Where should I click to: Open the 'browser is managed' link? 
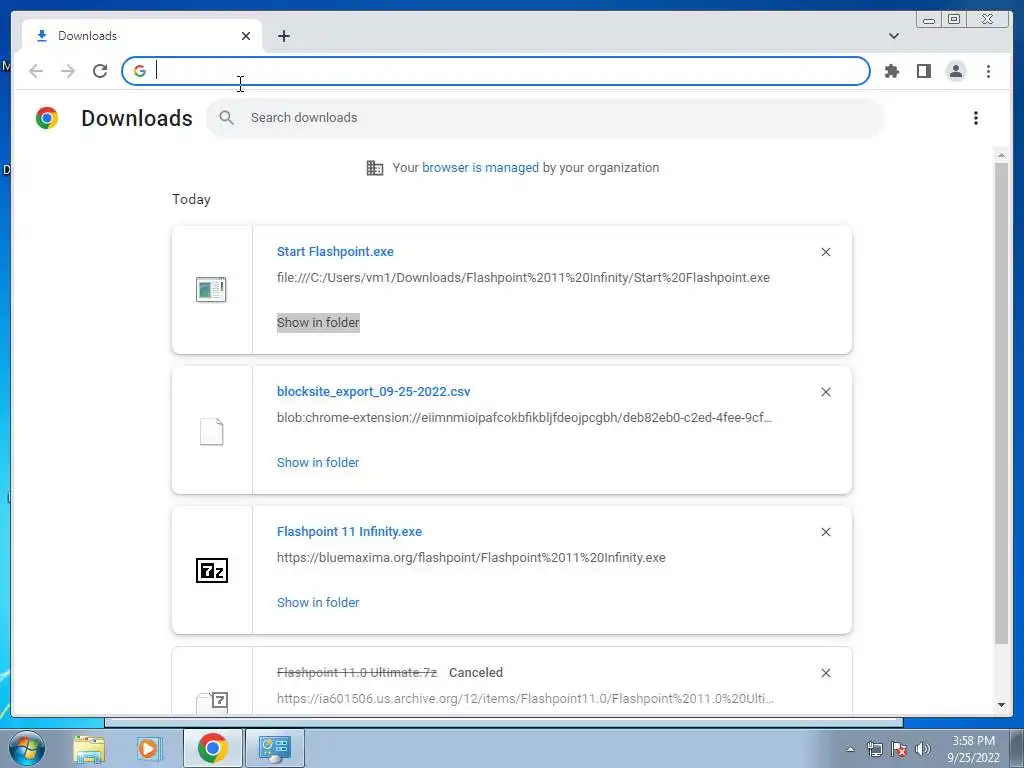coord(480,168)
